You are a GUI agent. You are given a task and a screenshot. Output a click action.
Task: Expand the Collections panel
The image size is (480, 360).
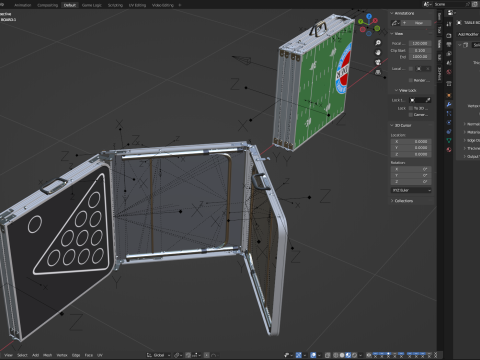click(x=402, y=201)
